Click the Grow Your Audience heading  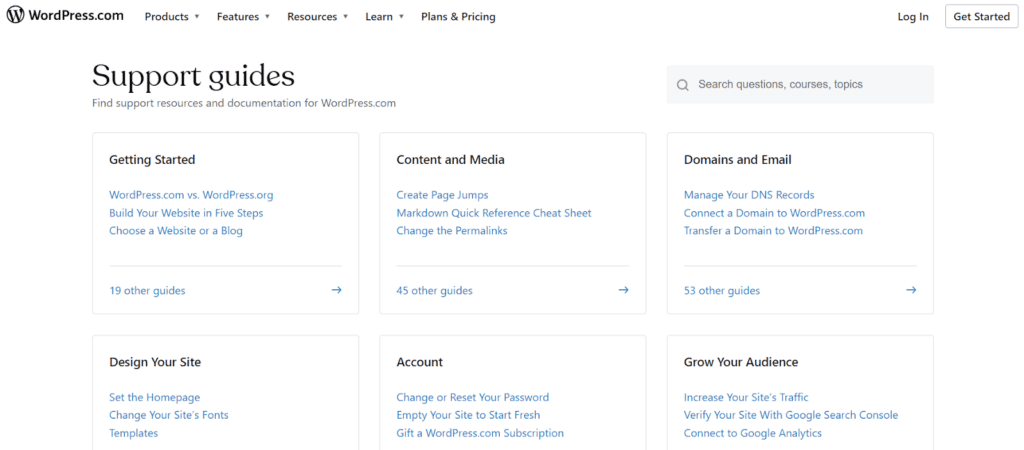741,362
